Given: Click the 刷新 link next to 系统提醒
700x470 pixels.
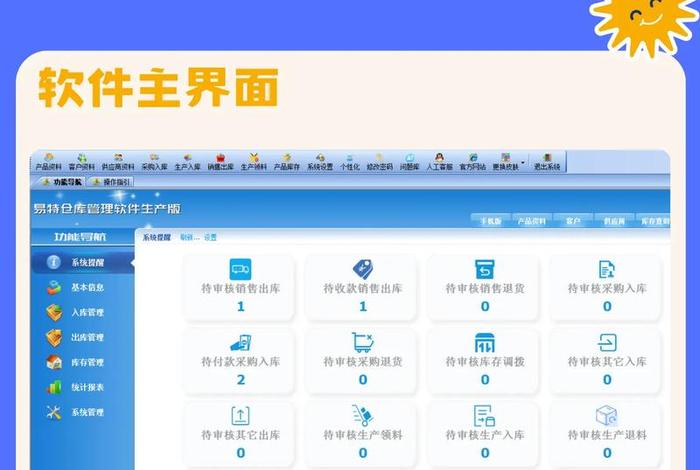Looking at the screenshot, I should 189,237.
